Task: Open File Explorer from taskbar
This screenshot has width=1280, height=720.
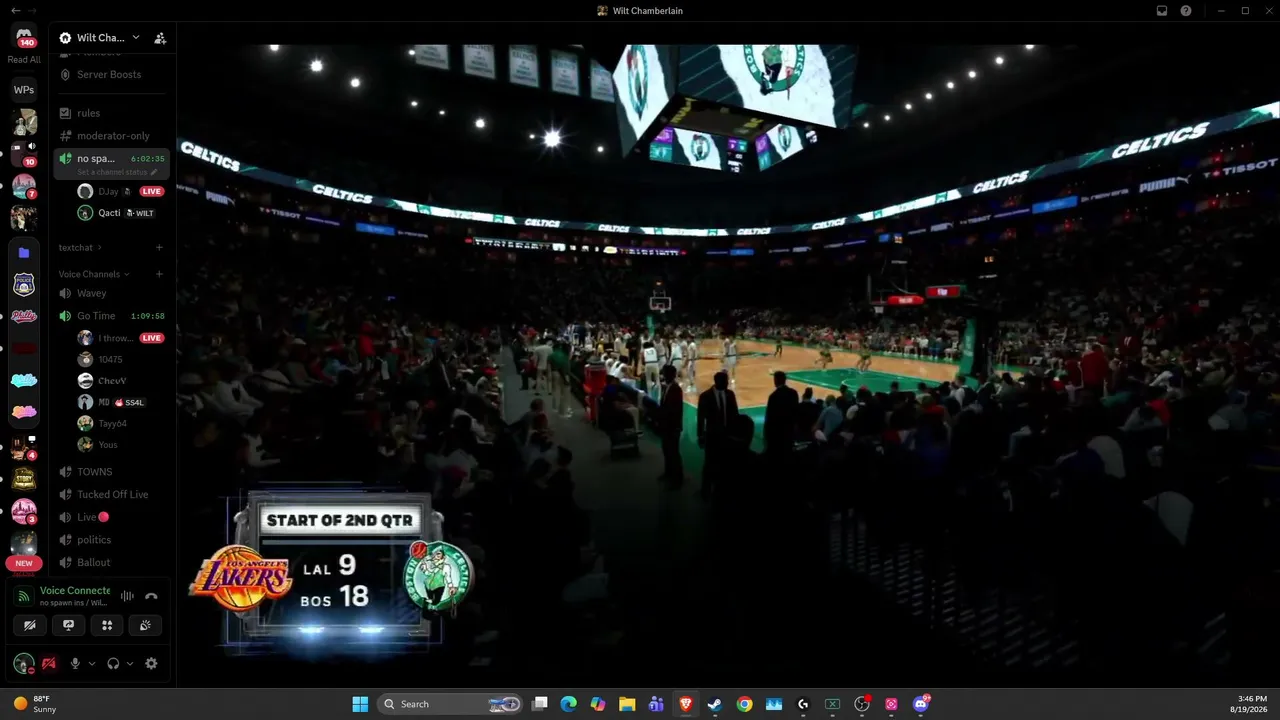Action: [627, 704]
